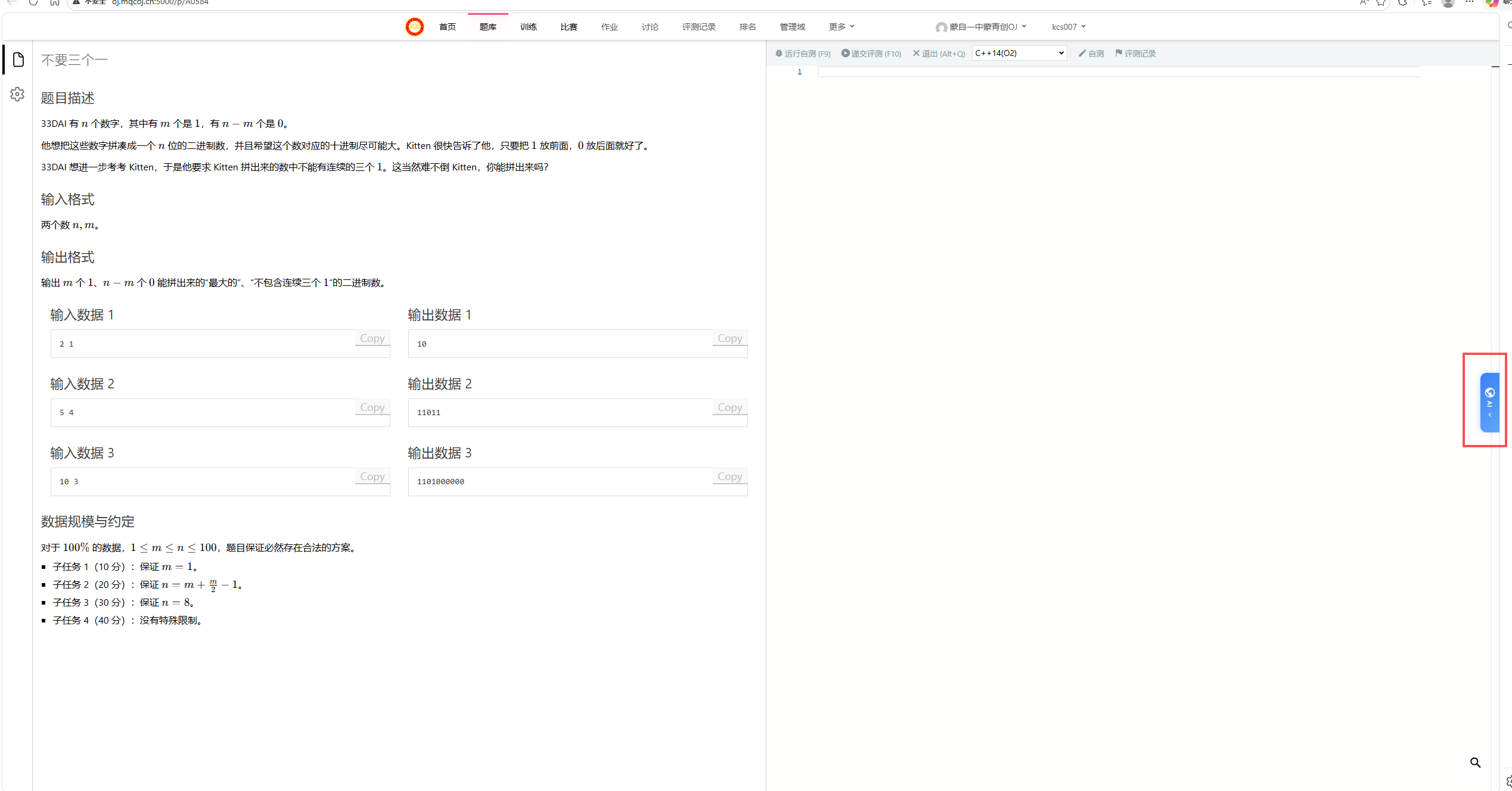Click the magnifier search icon at bottom right
This screenshot has width=1512, height=791.
pyautogui.click(x=1475, y=762)
